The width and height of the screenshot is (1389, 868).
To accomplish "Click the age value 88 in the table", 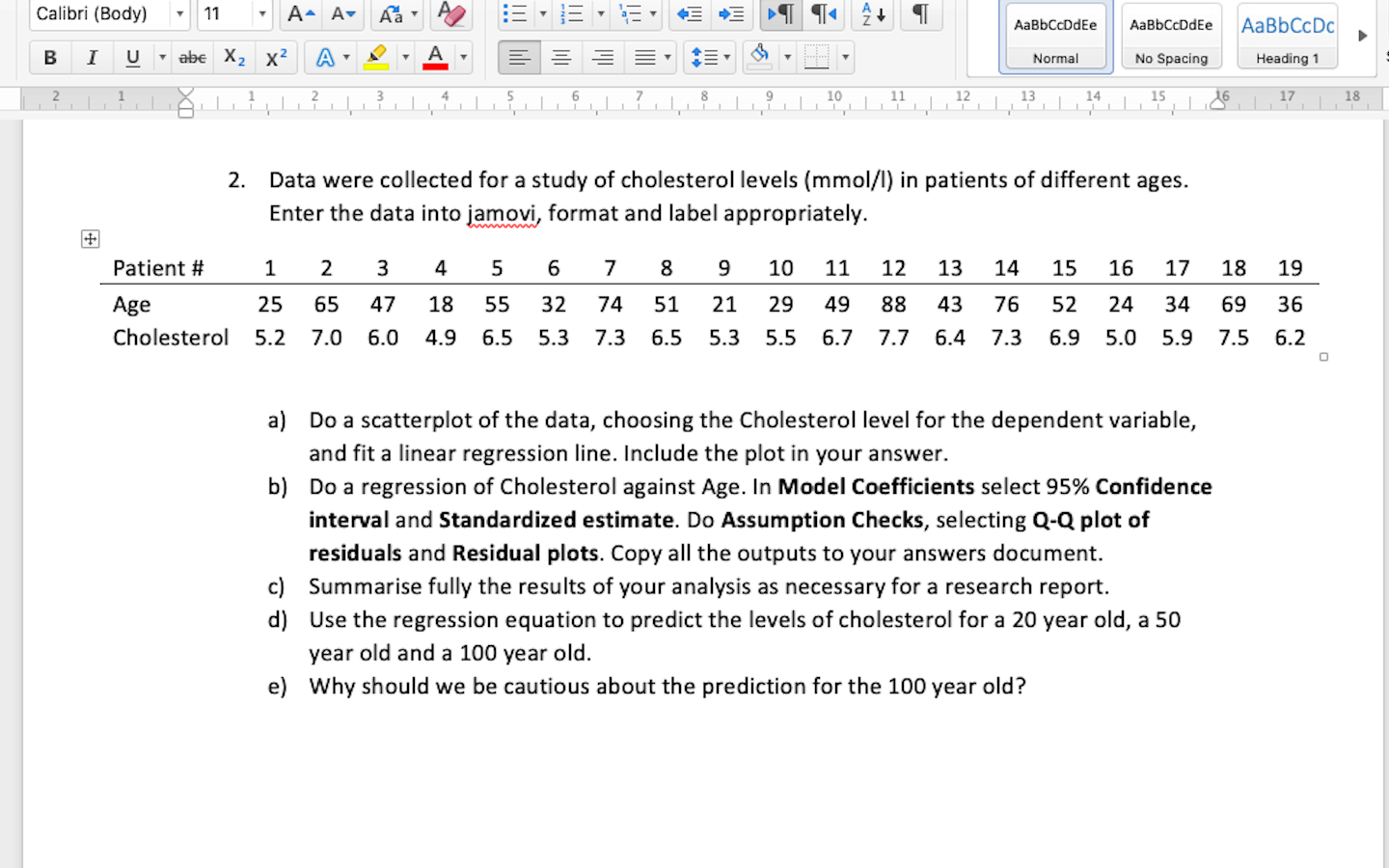I will click(x=893, y=305).
